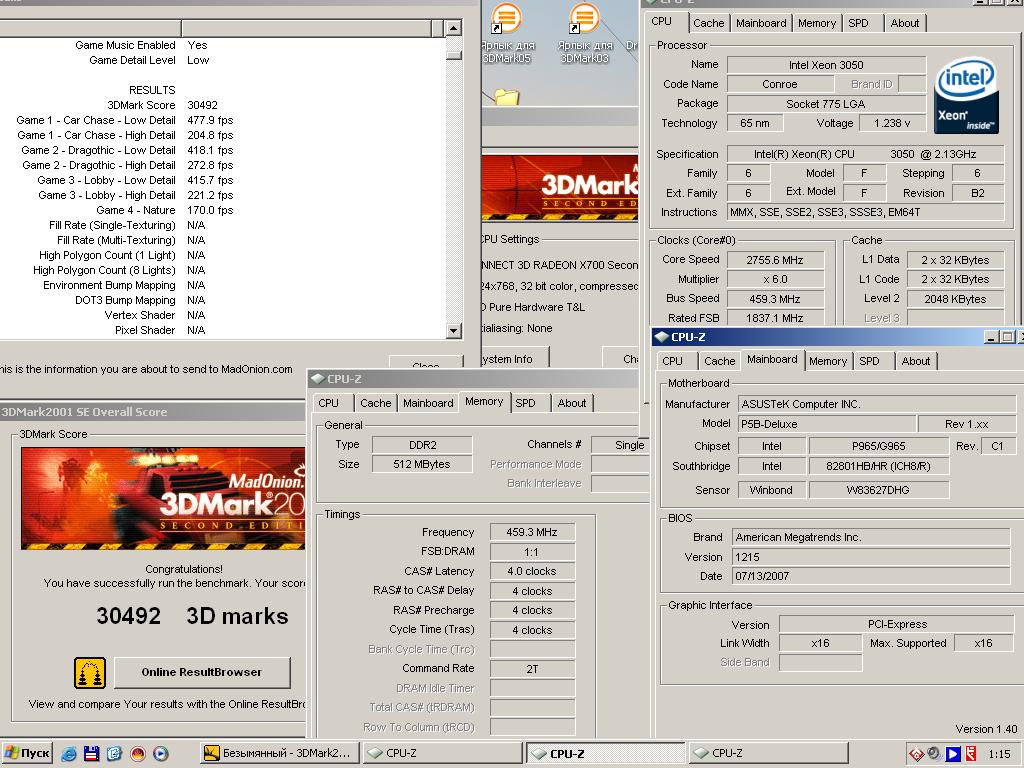Click the blue floppy disk quick launch icon

pyautogui.click(x=91, y=754)
